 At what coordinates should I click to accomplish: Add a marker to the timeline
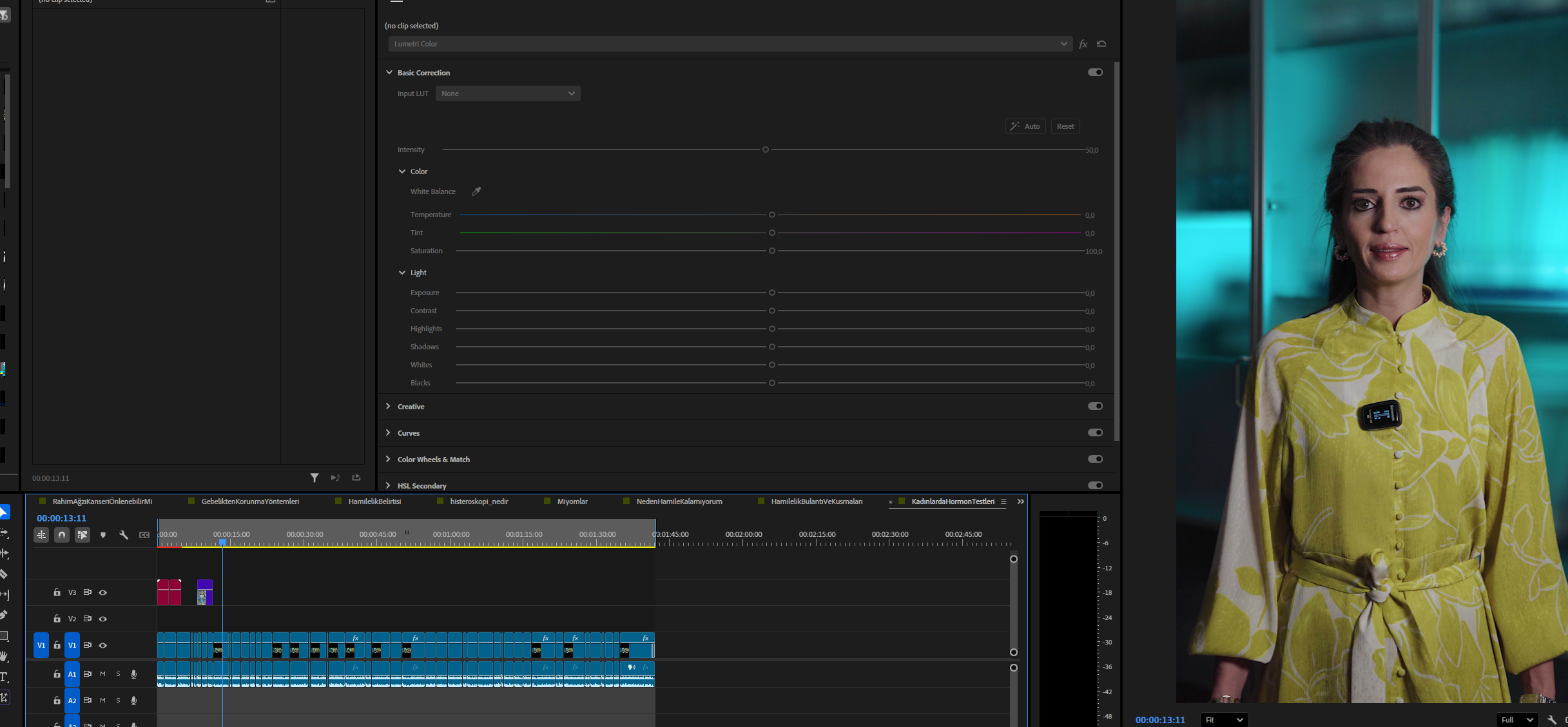click(103, 535)
